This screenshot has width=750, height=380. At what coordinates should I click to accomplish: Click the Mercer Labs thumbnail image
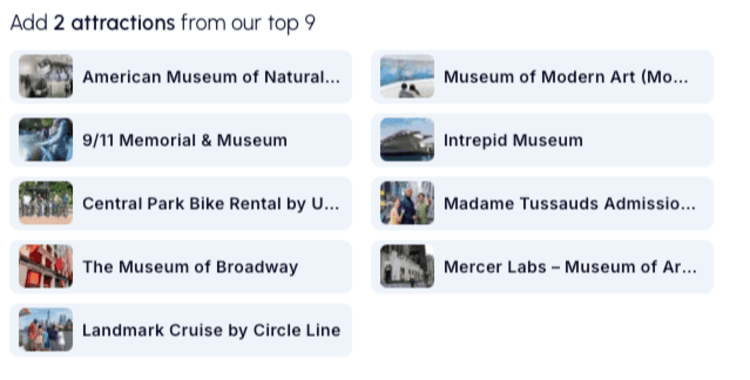coord(407,266)
